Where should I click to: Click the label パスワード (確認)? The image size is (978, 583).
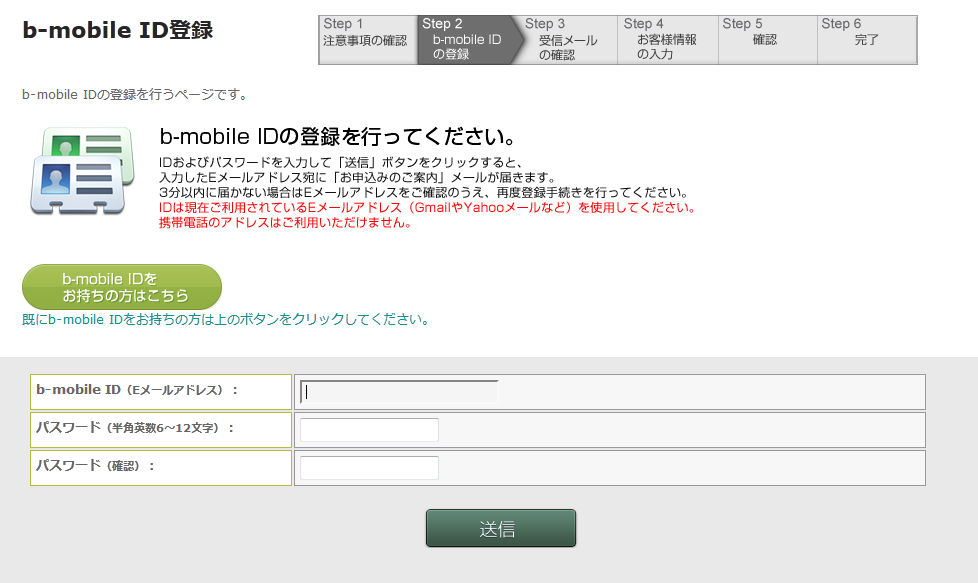(95, 466)
